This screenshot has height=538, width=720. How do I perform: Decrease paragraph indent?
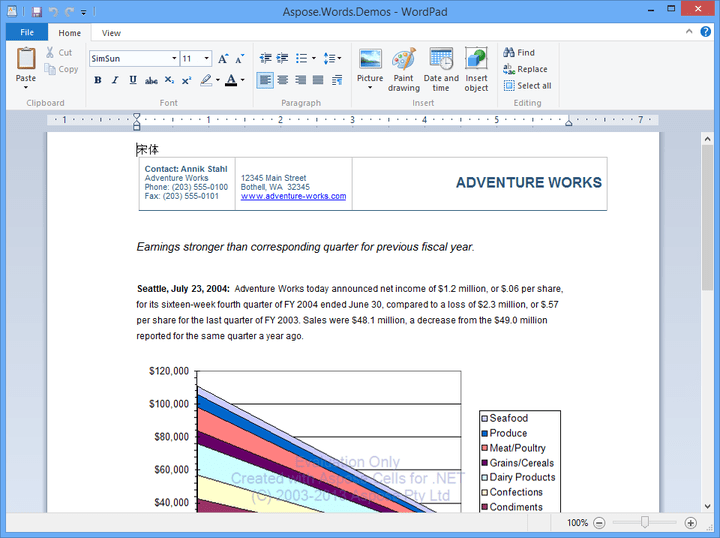point(265,58)
